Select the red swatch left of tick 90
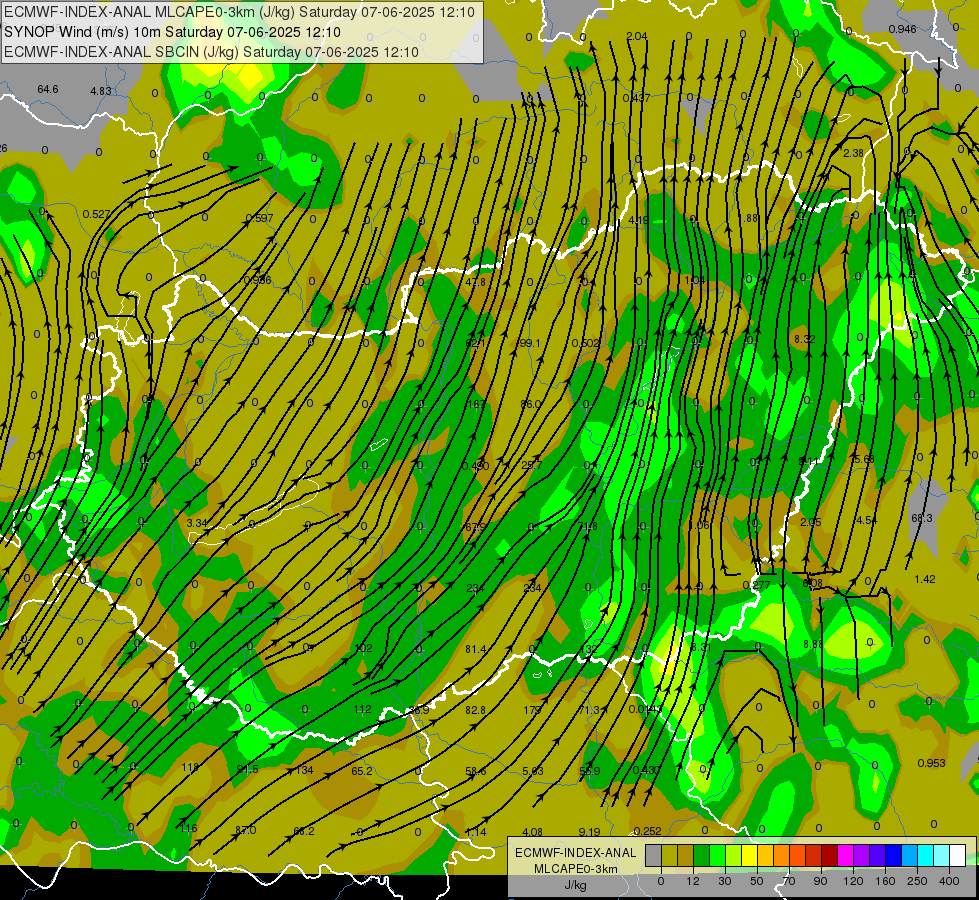The height and width of the screenshot is (900, 979). 814,855
